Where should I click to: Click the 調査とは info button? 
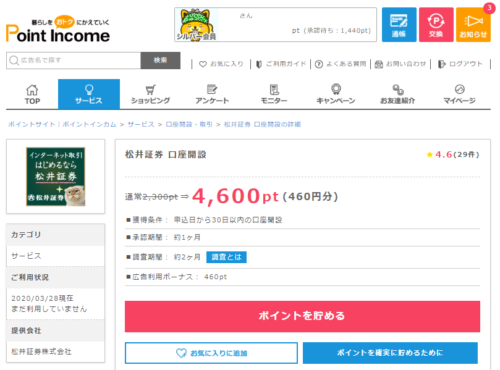(x=226, y=257)
